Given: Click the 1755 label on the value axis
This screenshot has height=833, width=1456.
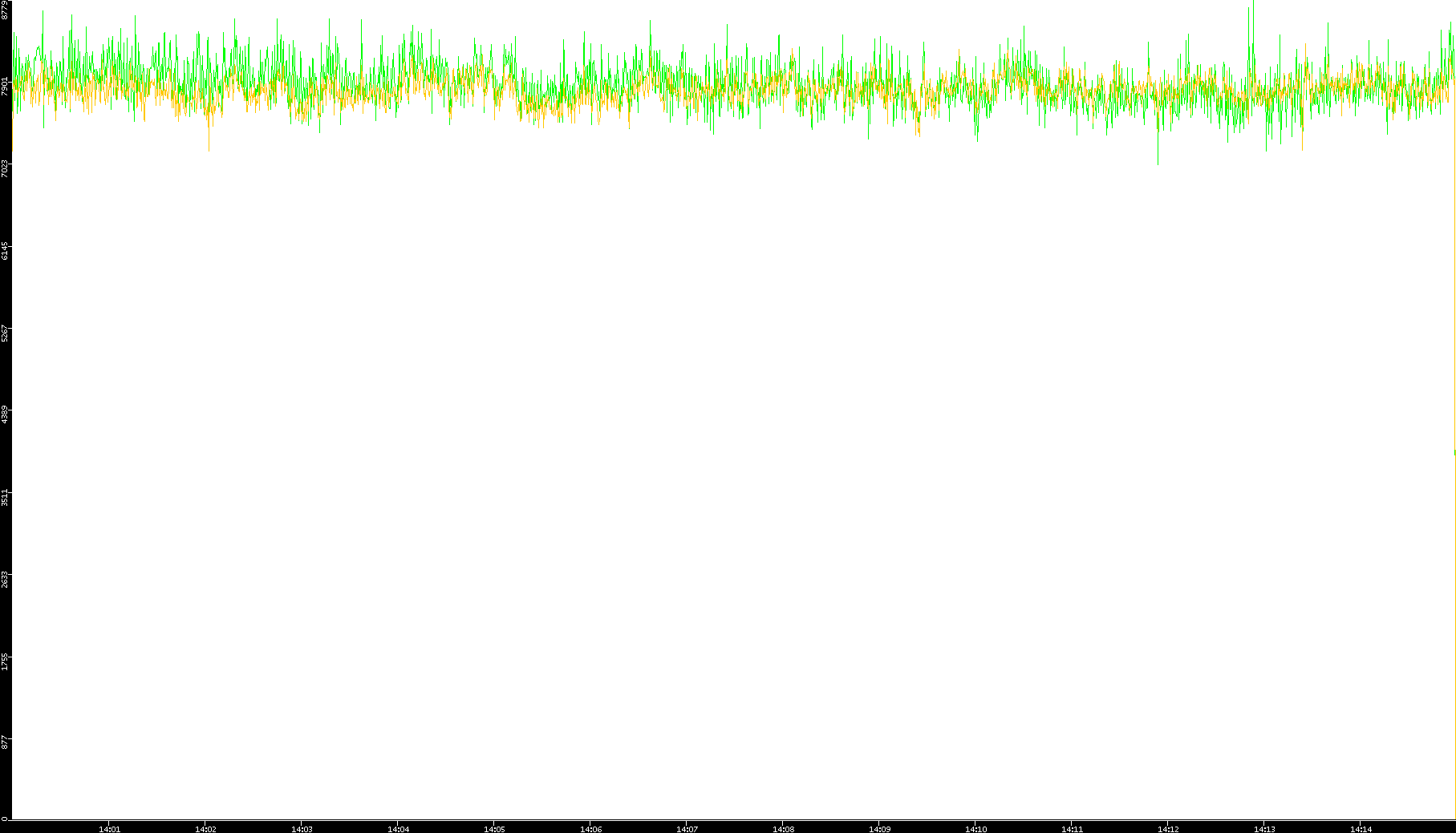Looking at the screenshot, I should click(5, 661).
